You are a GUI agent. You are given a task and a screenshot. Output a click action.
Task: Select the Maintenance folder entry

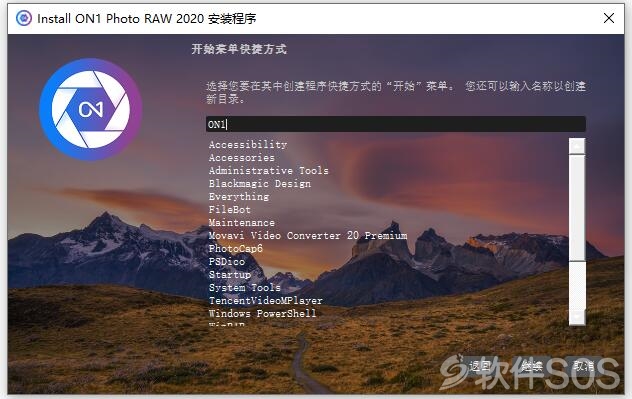click(241, 222)
